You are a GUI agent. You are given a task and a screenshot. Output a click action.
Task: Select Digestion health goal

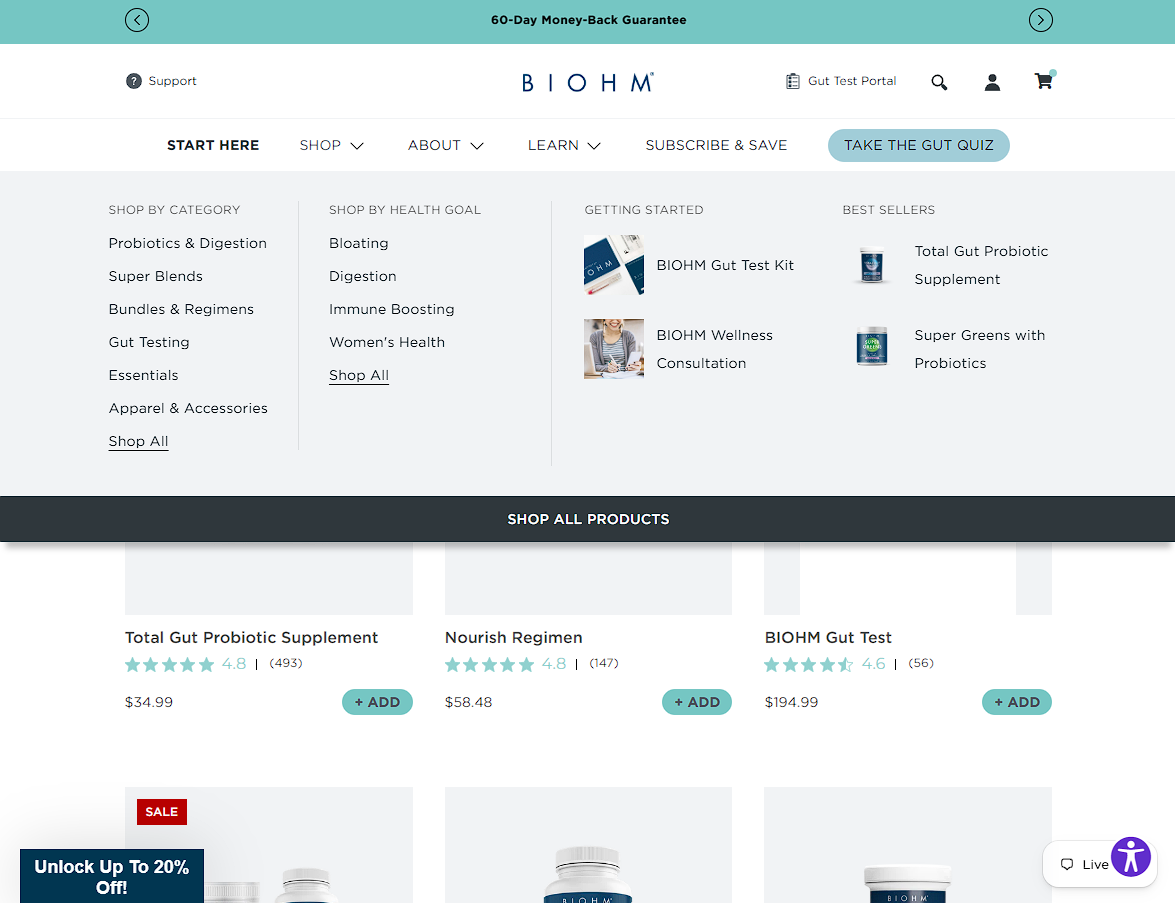tap(362, 277)
